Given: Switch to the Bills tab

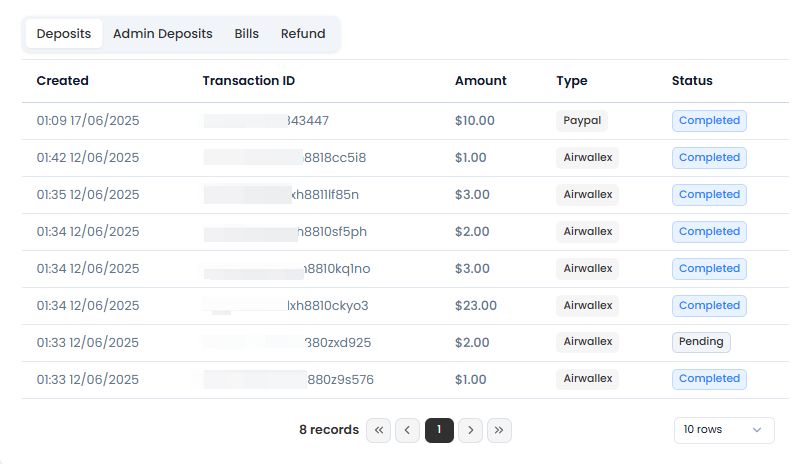Looking at the screenshot, I should pyautogui.click(x=247, y=34).
